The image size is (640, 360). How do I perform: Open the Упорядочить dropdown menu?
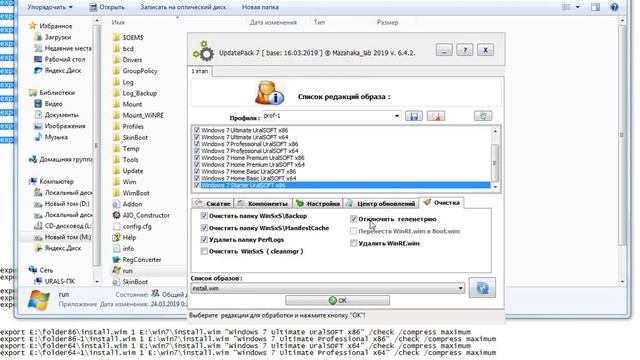pos(50,7)
